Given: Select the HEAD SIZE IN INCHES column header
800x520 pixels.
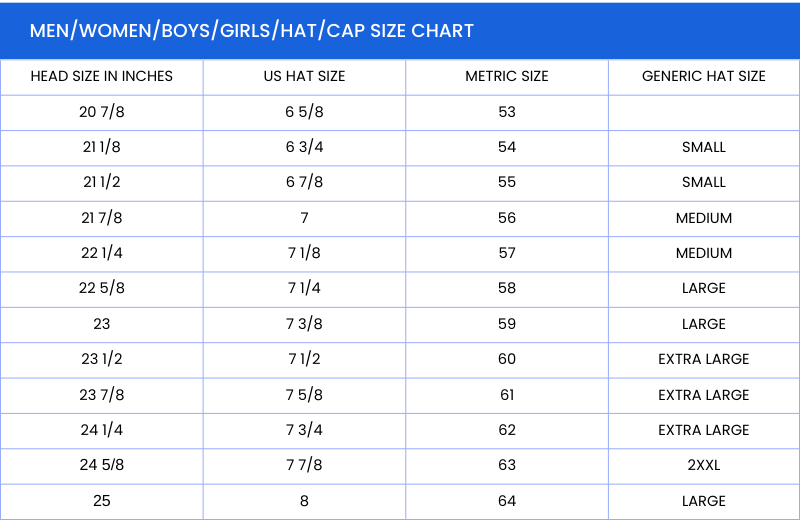Looking at the screenshot, I should coord(102,76).
